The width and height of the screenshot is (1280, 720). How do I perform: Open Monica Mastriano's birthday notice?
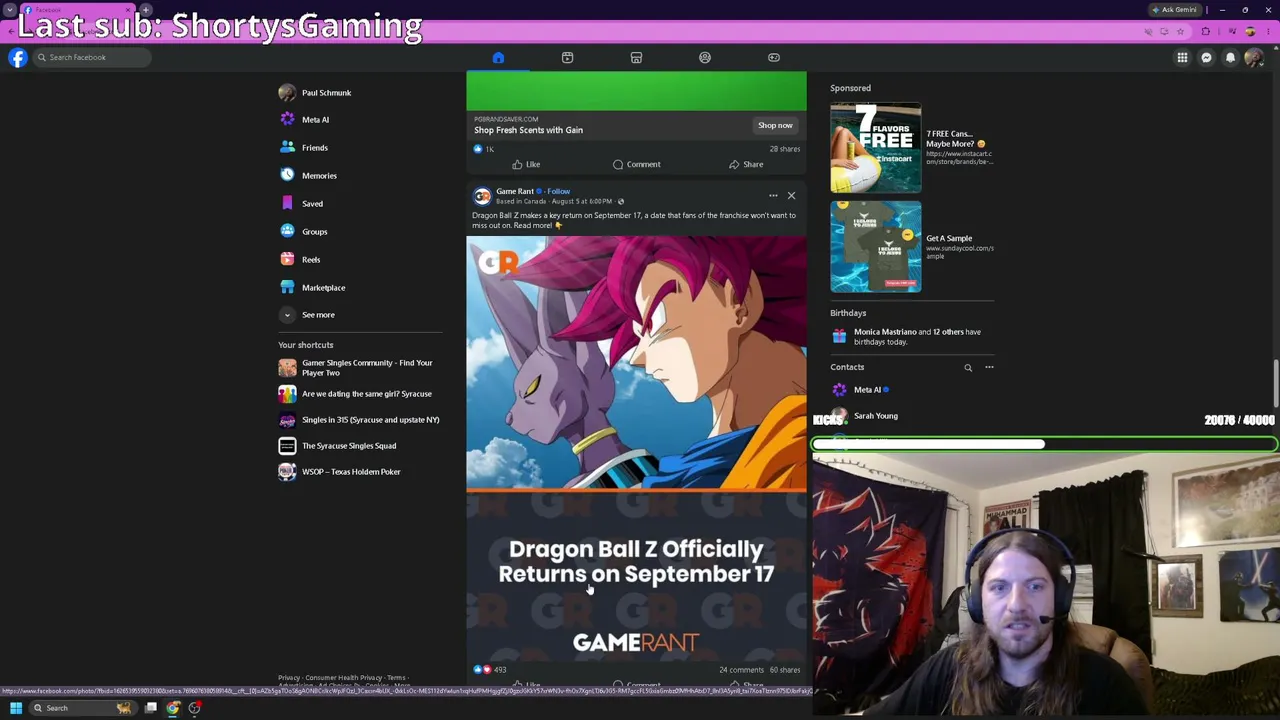tap(912, 337)
